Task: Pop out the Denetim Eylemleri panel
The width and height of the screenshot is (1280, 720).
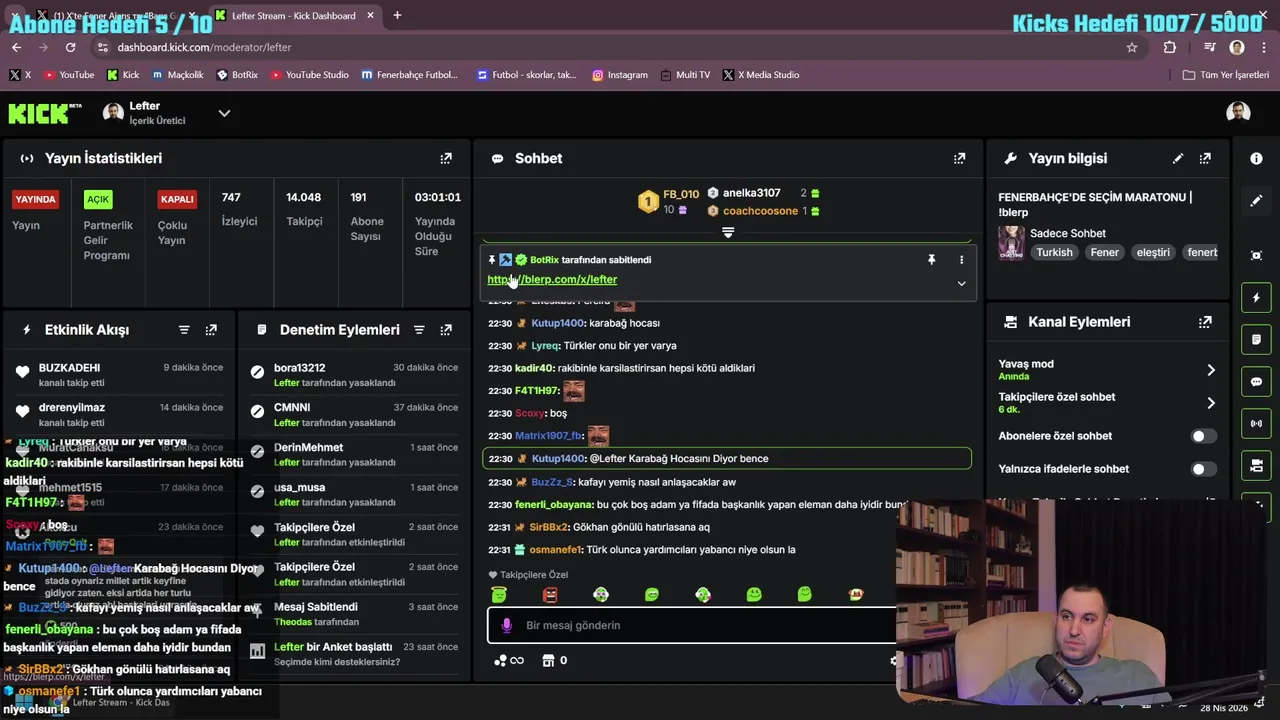Action: click(x=446, y=330)
